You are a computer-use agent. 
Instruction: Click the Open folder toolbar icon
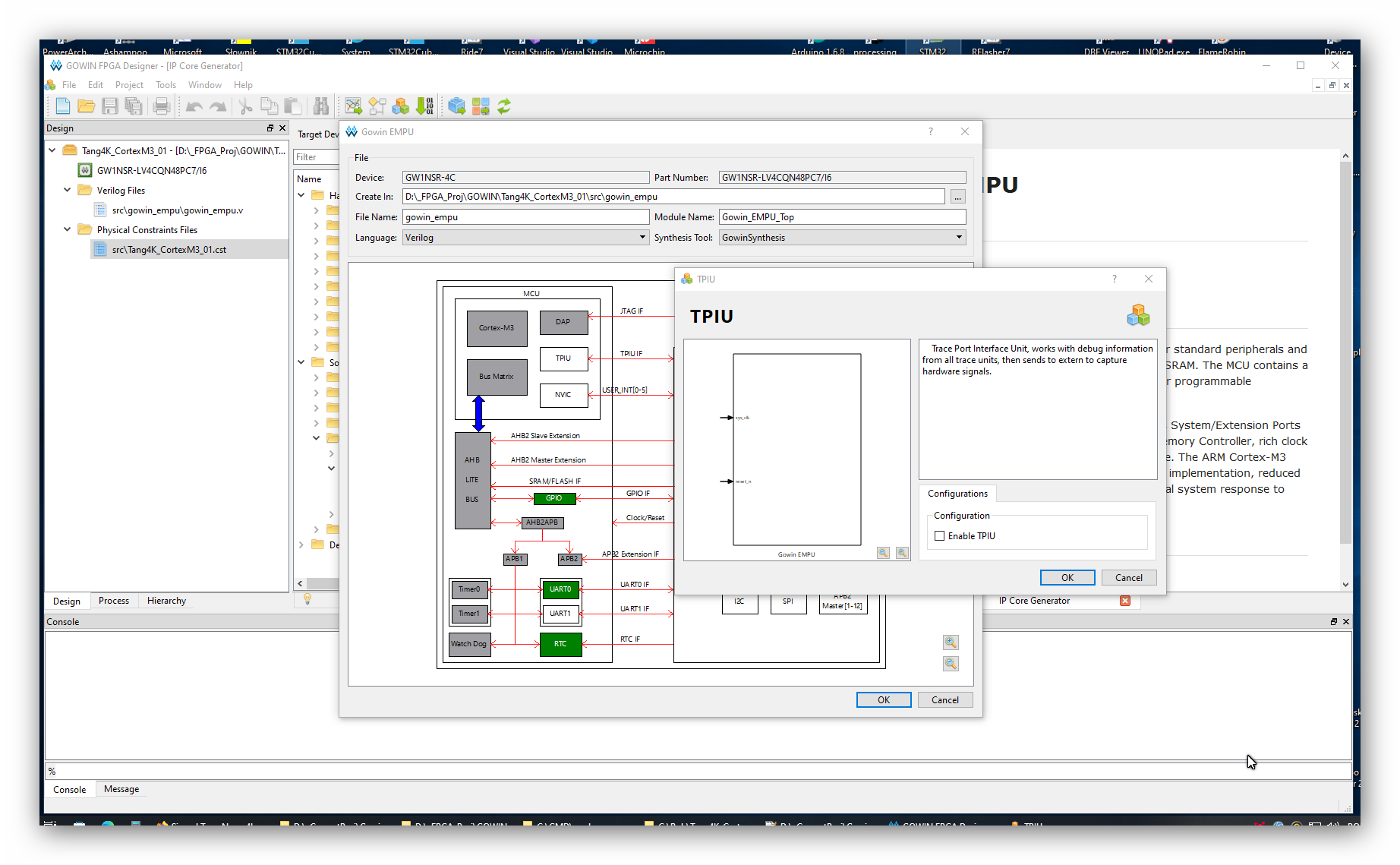[87, 106]
